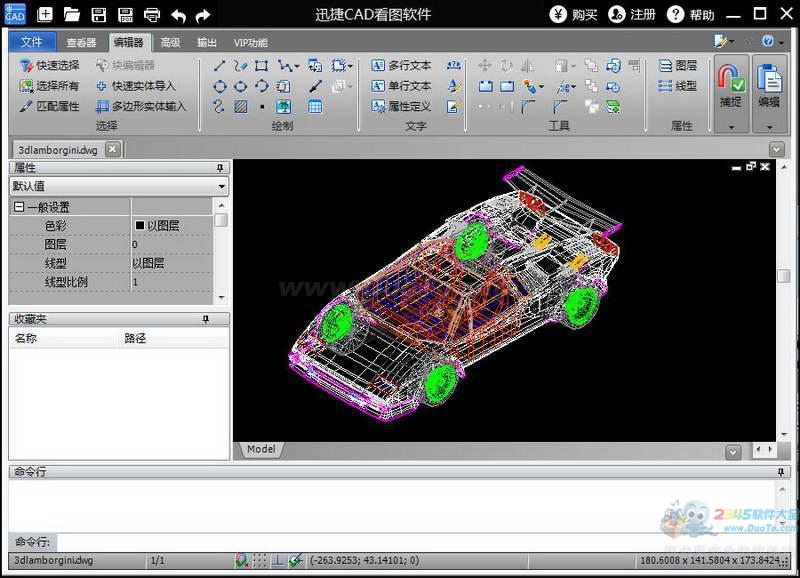Toggle the grid display in status bar
Viewport: 800px width, 578px height.
pos(260,561)
